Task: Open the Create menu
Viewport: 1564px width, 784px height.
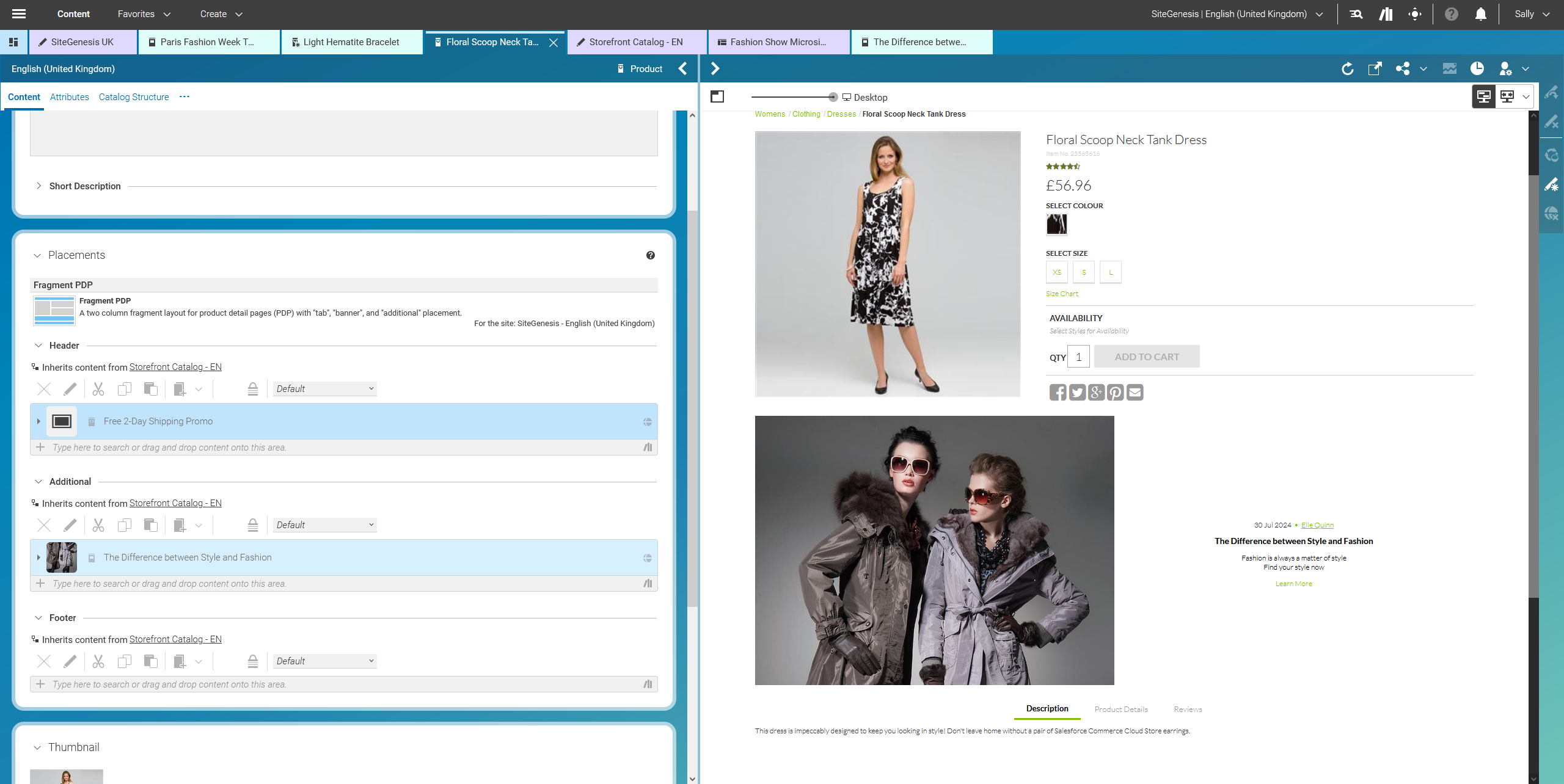Action: click(221, 14)
